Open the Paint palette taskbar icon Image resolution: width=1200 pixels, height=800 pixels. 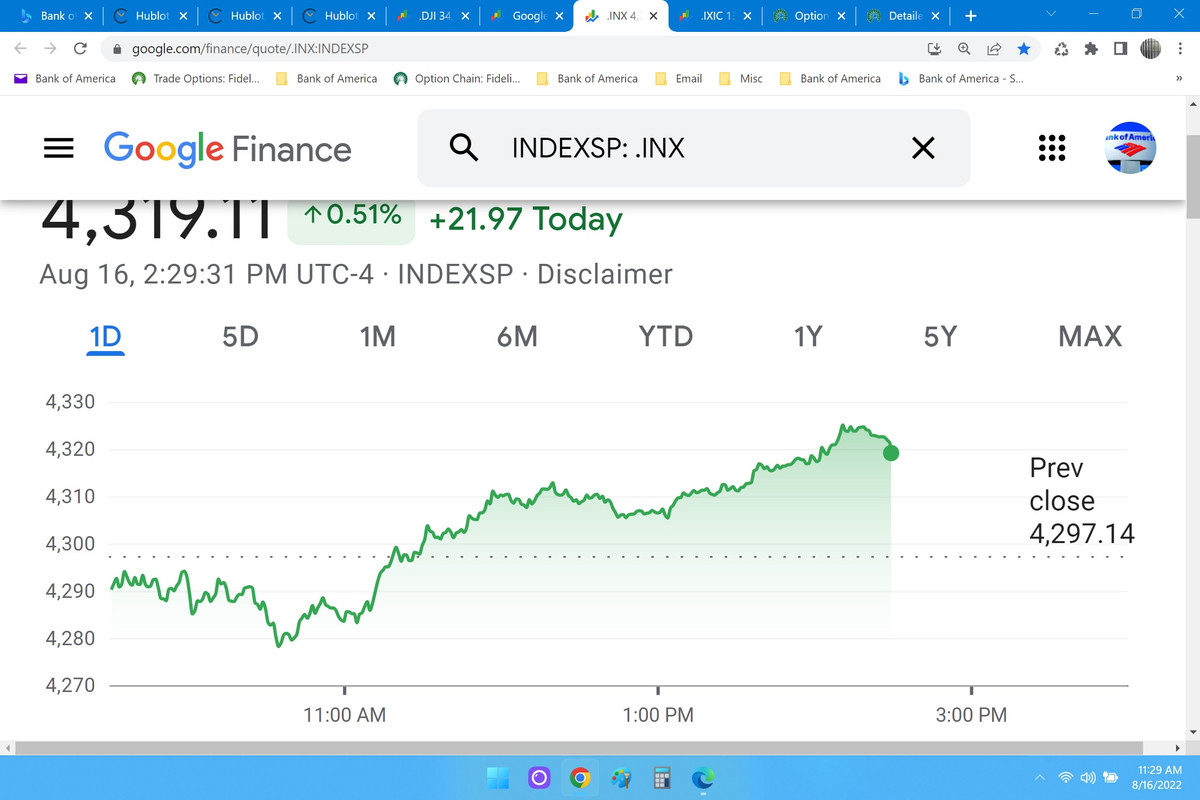tap(621, 777)
